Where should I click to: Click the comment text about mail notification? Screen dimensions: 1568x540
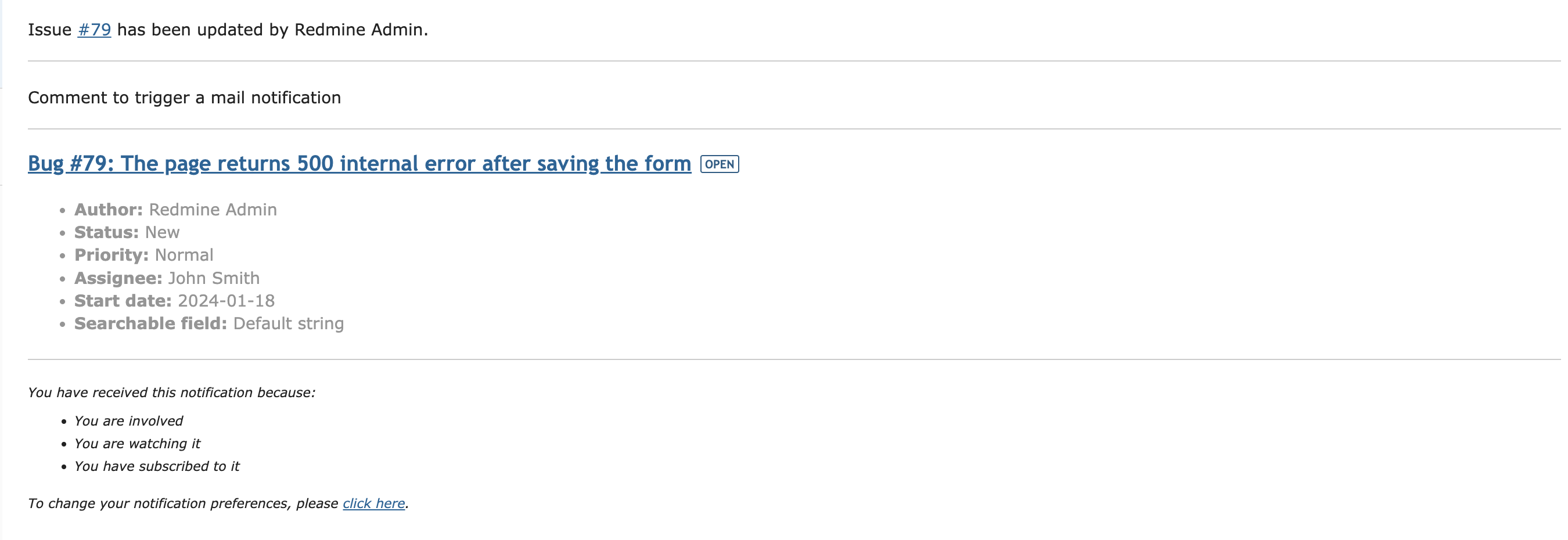click(x=185, y=98)
